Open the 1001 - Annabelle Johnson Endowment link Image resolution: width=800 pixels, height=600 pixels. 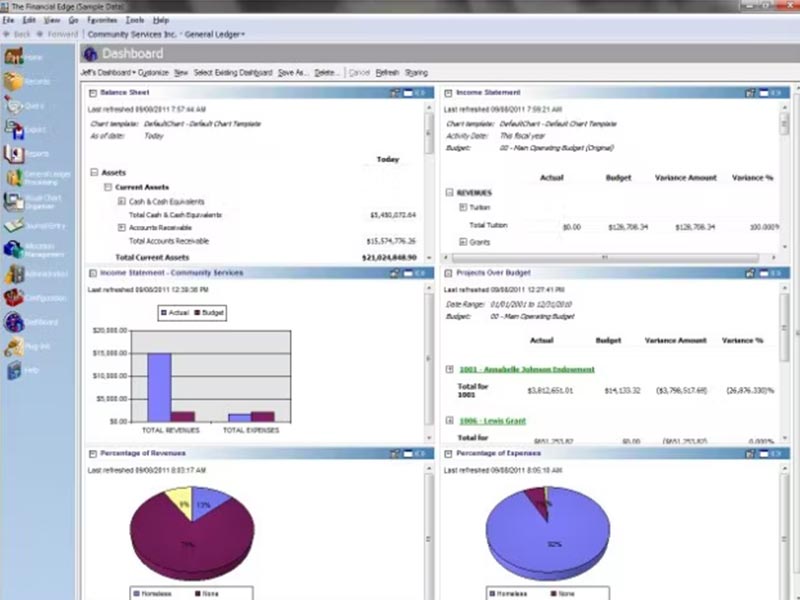point(526,369)
